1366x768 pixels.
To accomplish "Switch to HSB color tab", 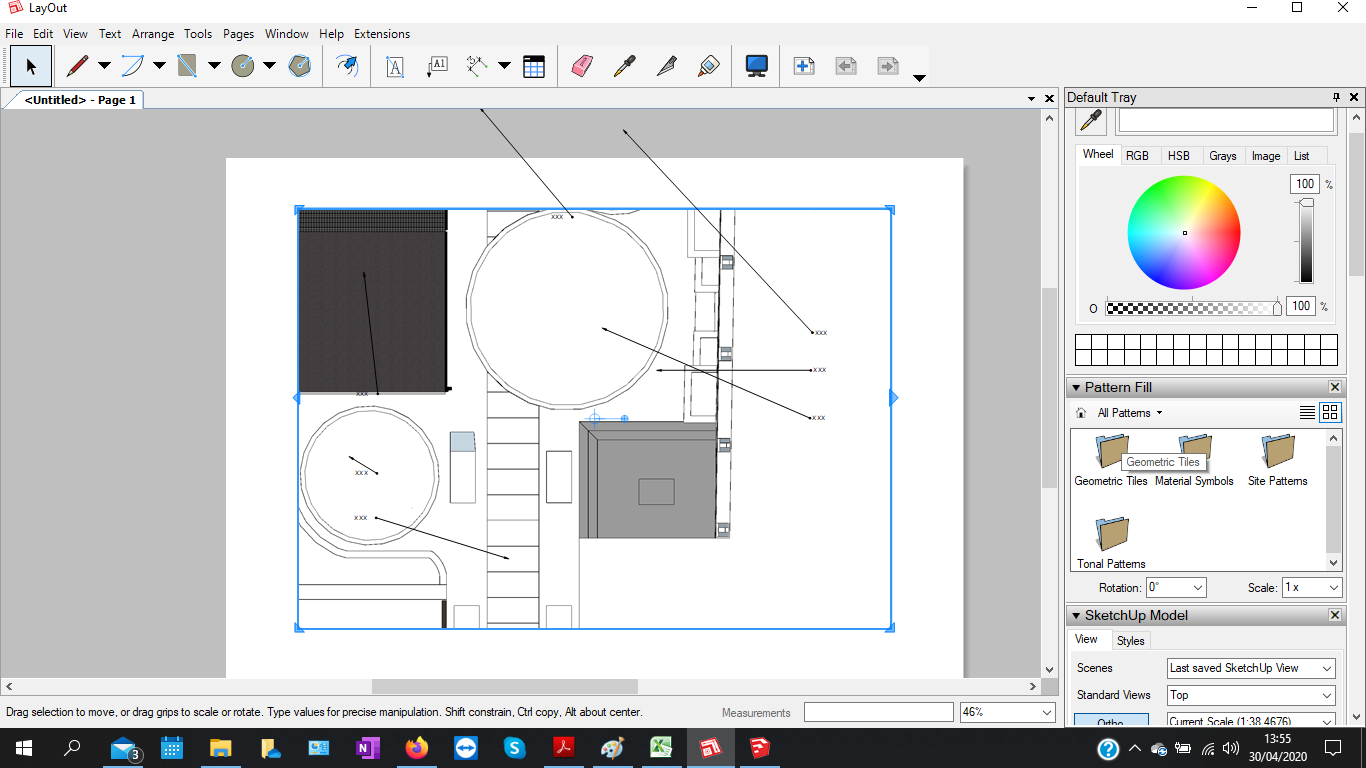I will 1179,156.
